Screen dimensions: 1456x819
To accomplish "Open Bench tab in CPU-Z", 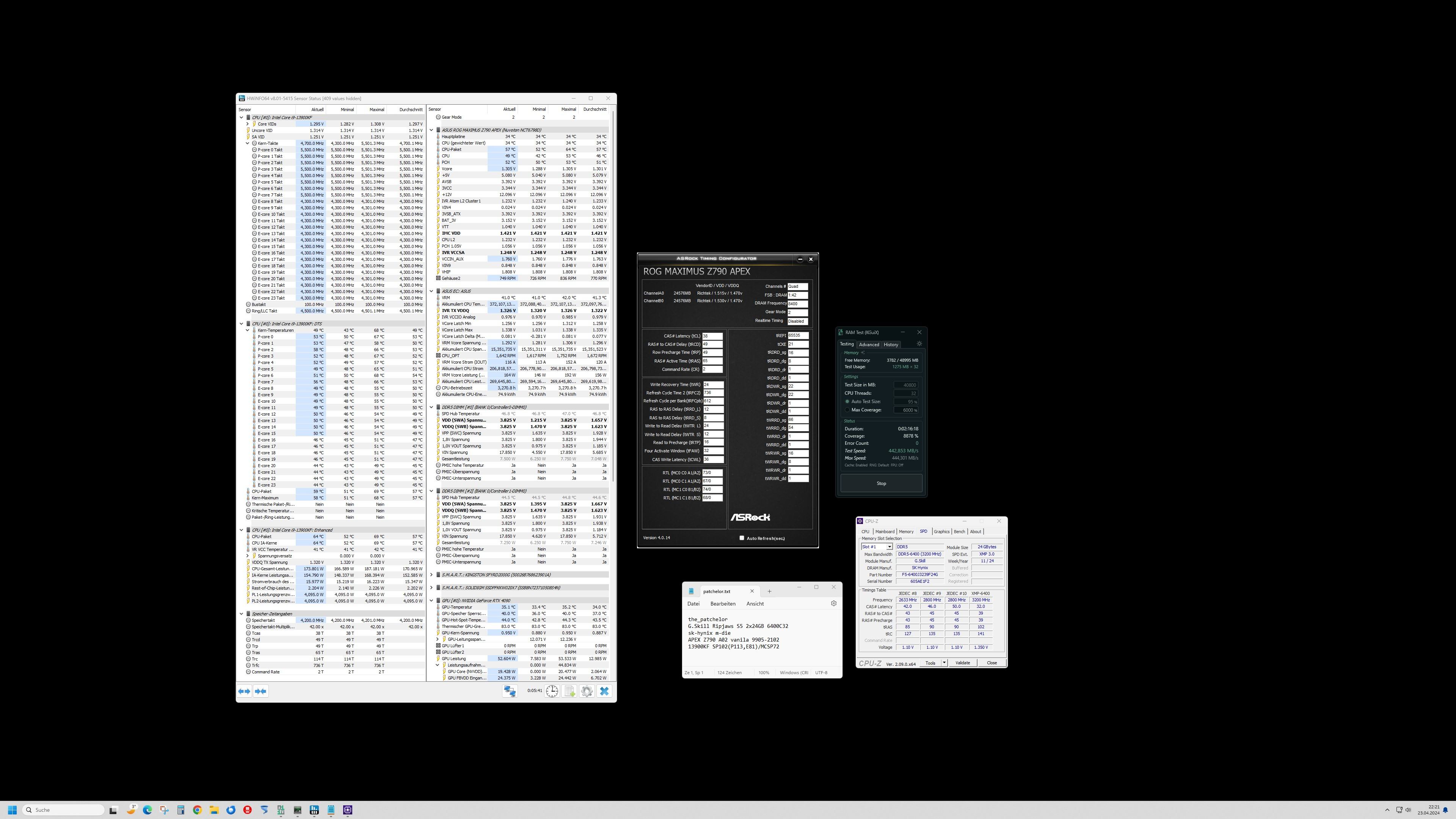I will (x=959, y=532).
